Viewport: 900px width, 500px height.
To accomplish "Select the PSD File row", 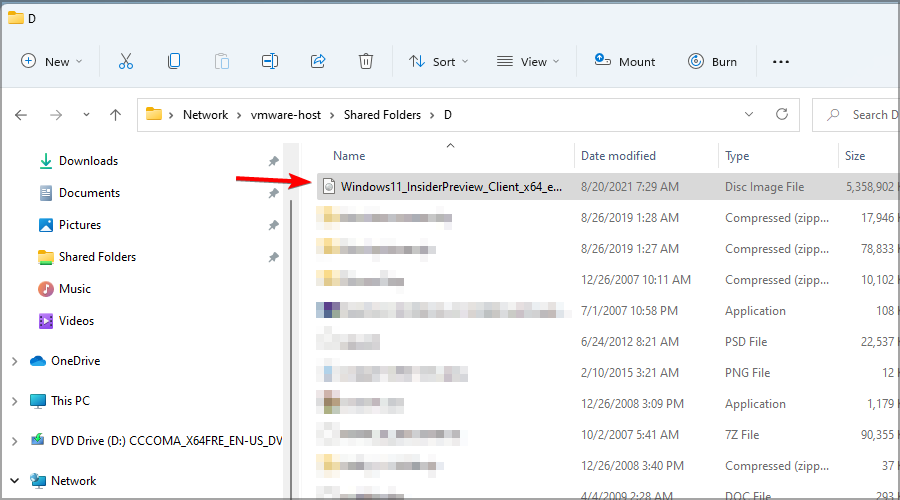I will click(608, 342).
